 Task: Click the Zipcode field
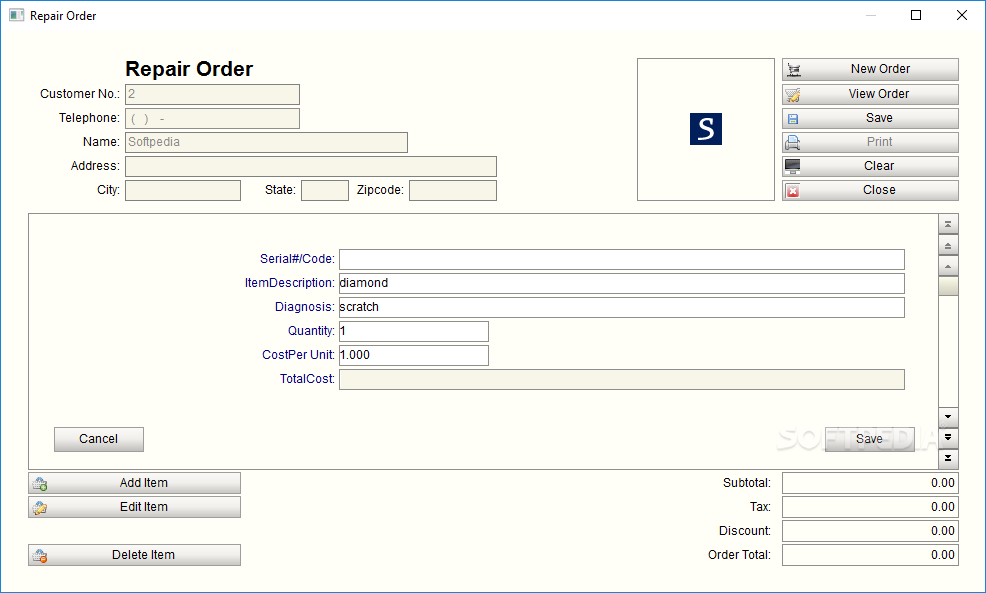pyautogui.click(x=453, y=190)
